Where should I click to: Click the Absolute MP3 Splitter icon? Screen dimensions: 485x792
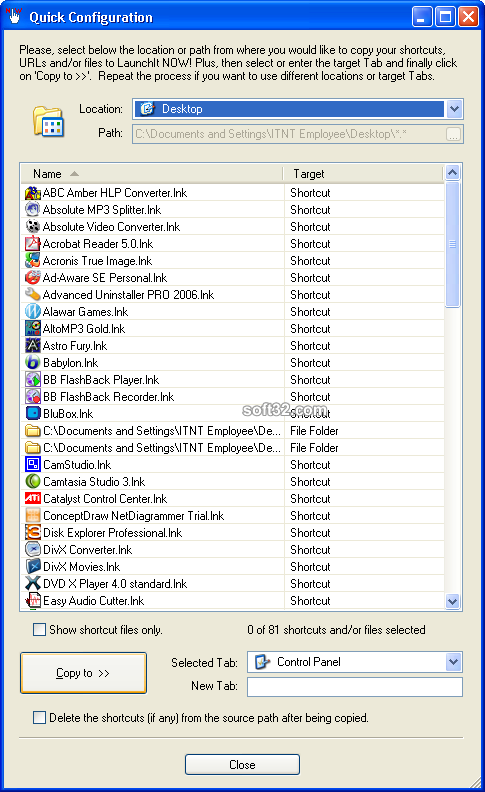(33, 210)
